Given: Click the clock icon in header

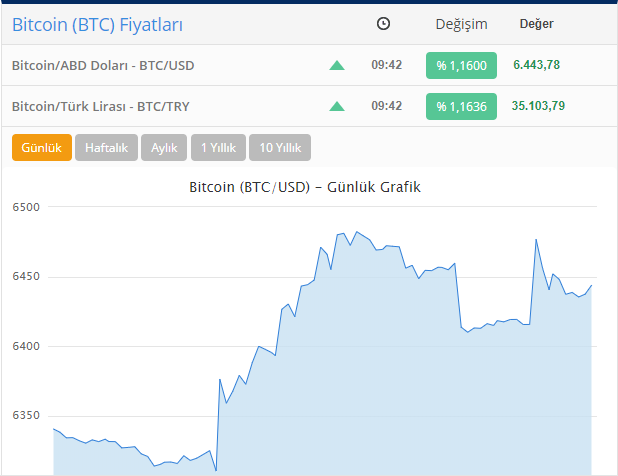Looking at the screenshot, I should (383, 24).
